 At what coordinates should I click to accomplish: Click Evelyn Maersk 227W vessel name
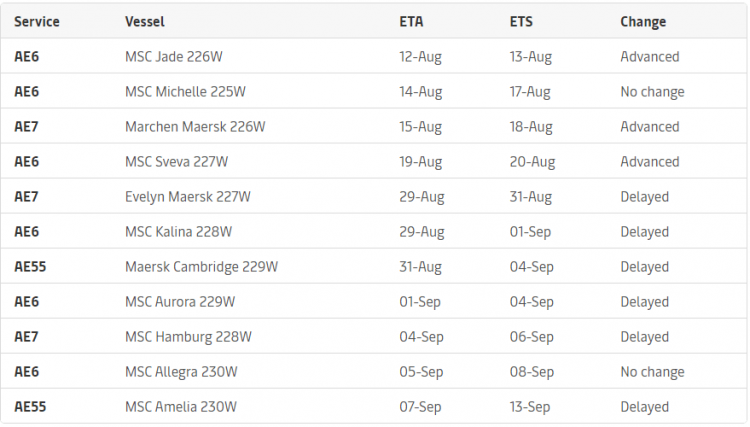pyautogui.click(x=188, y=197)
